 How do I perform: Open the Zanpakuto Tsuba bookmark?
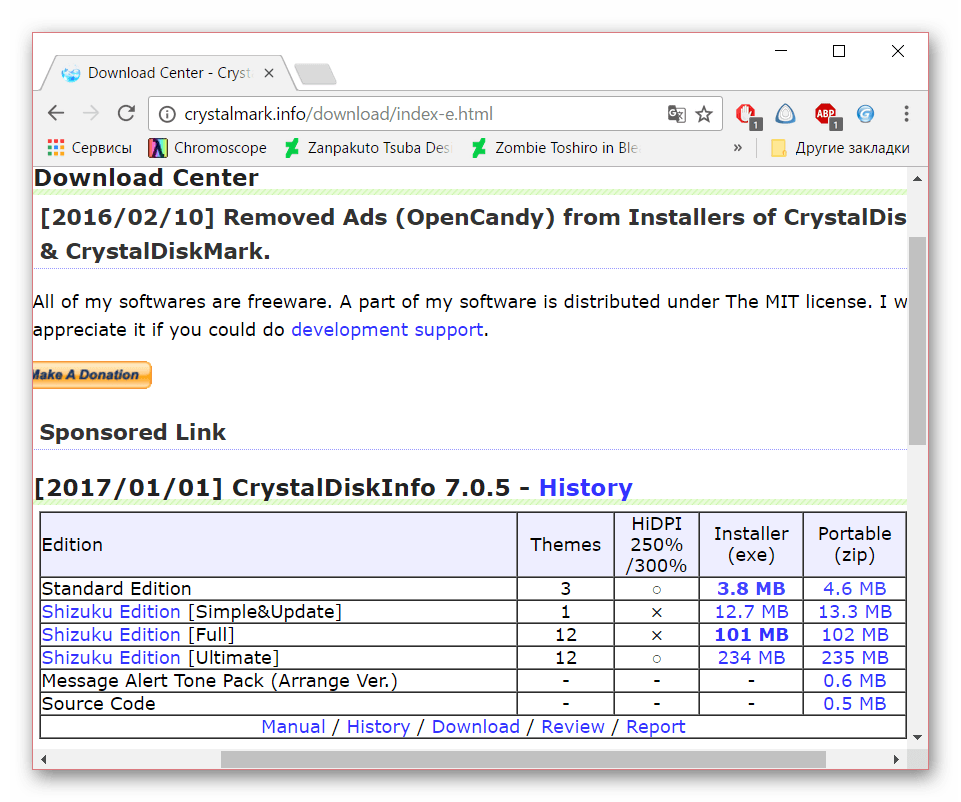[x=368, y=148]
